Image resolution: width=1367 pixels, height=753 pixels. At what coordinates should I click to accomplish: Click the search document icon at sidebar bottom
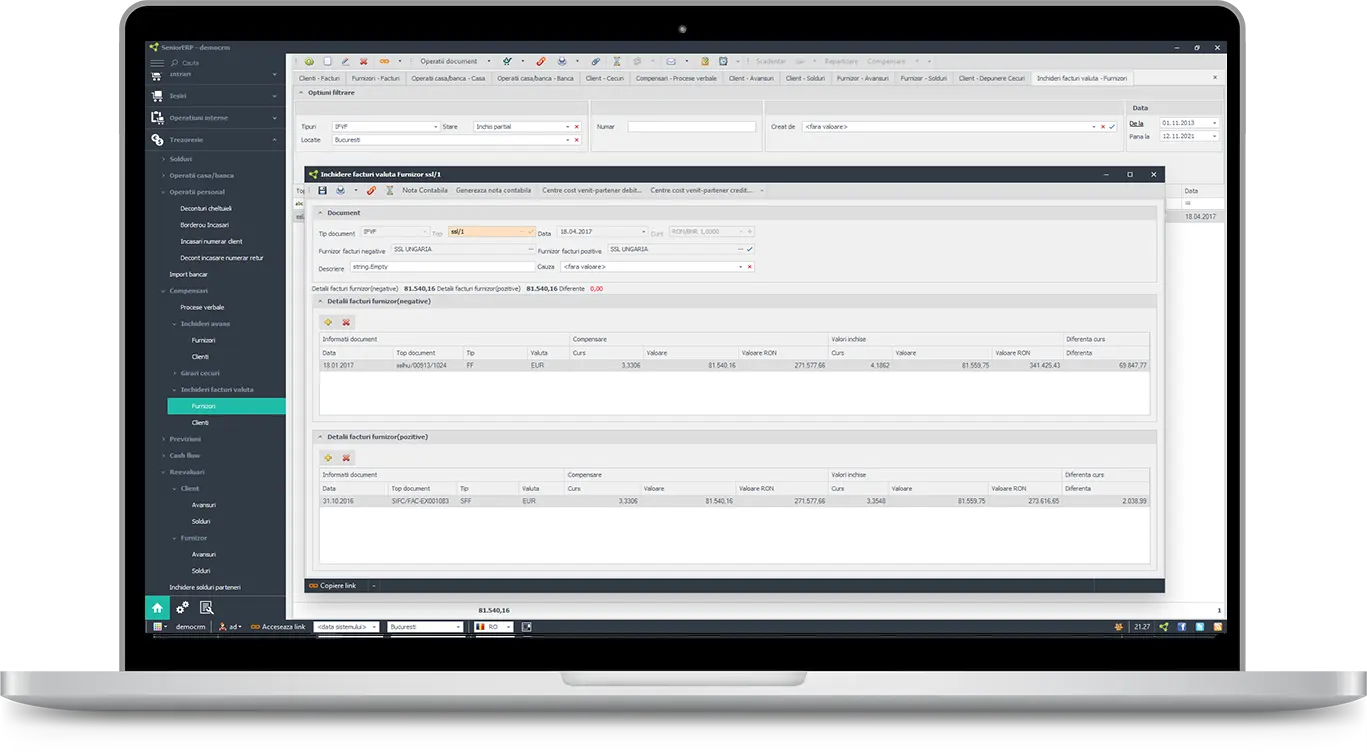[207, 607]
